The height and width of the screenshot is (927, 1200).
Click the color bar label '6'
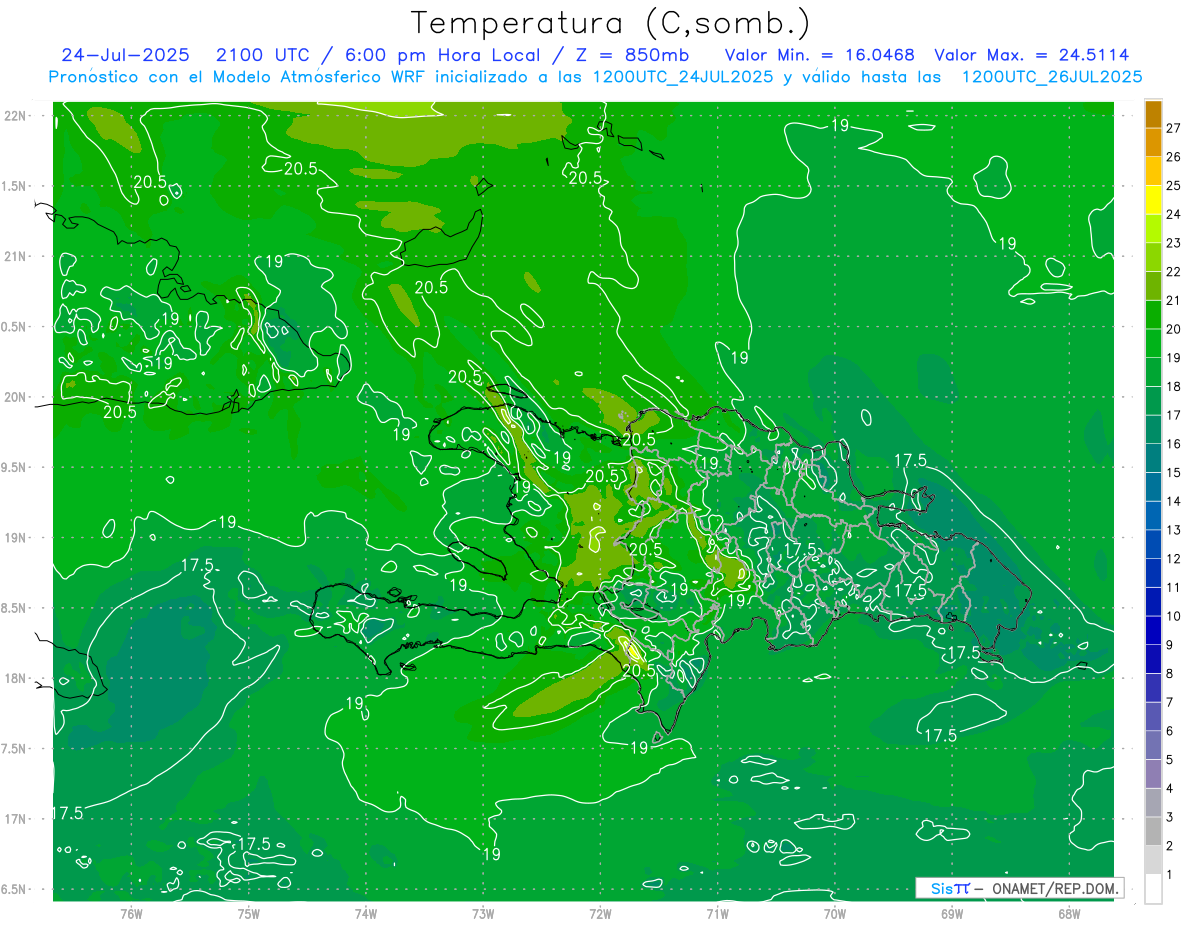(1170, 732)
